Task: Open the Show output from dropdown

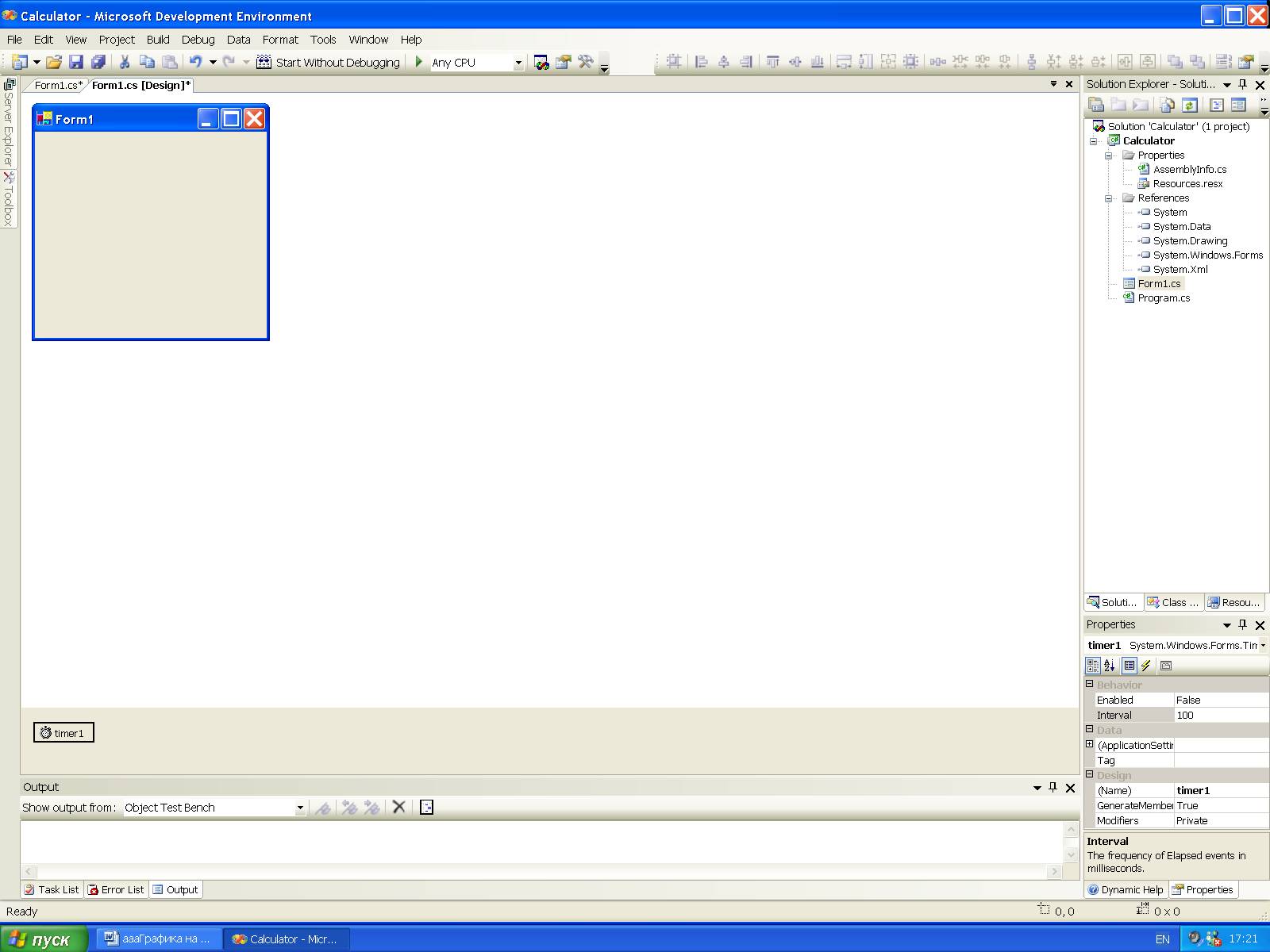Action: pos(299,808)
